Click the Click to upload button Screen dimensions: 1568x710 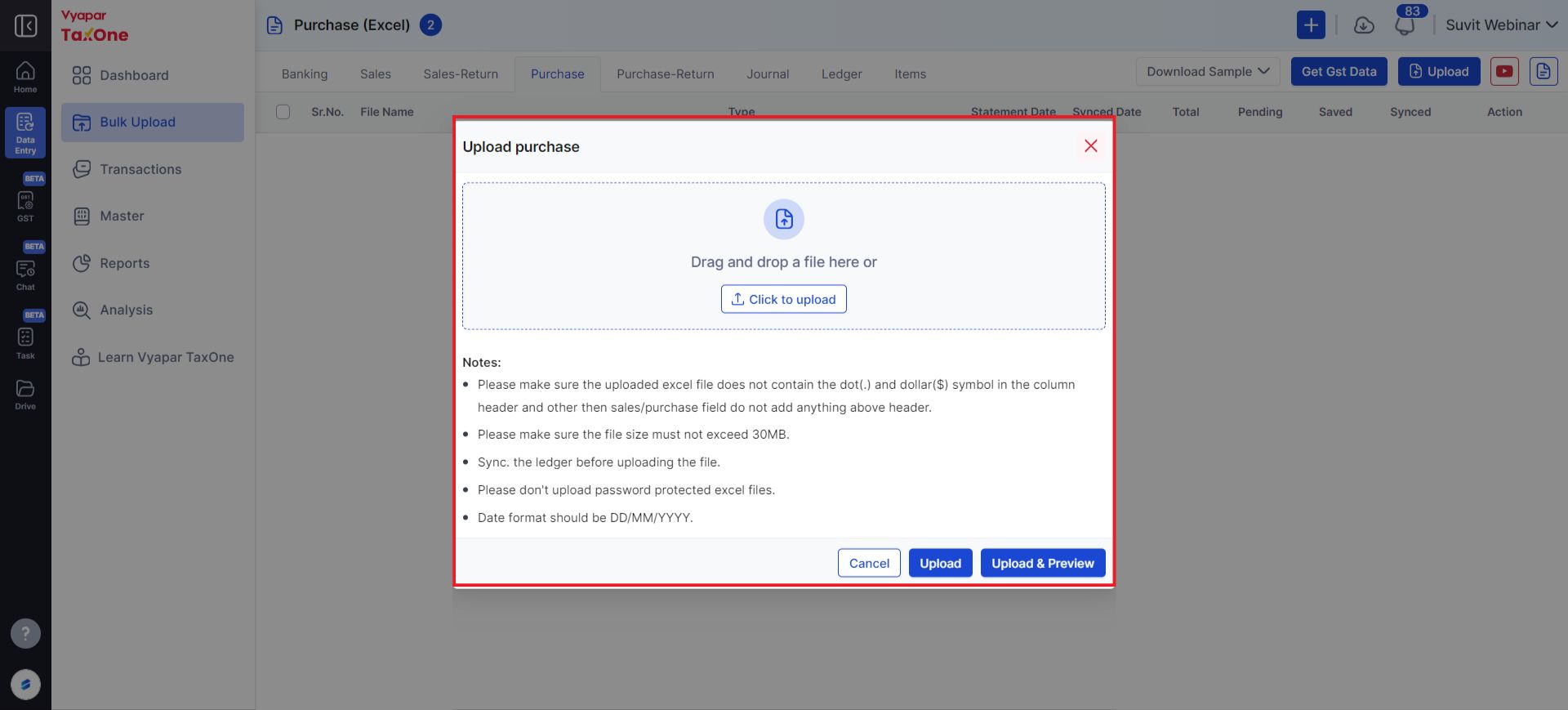784,299
